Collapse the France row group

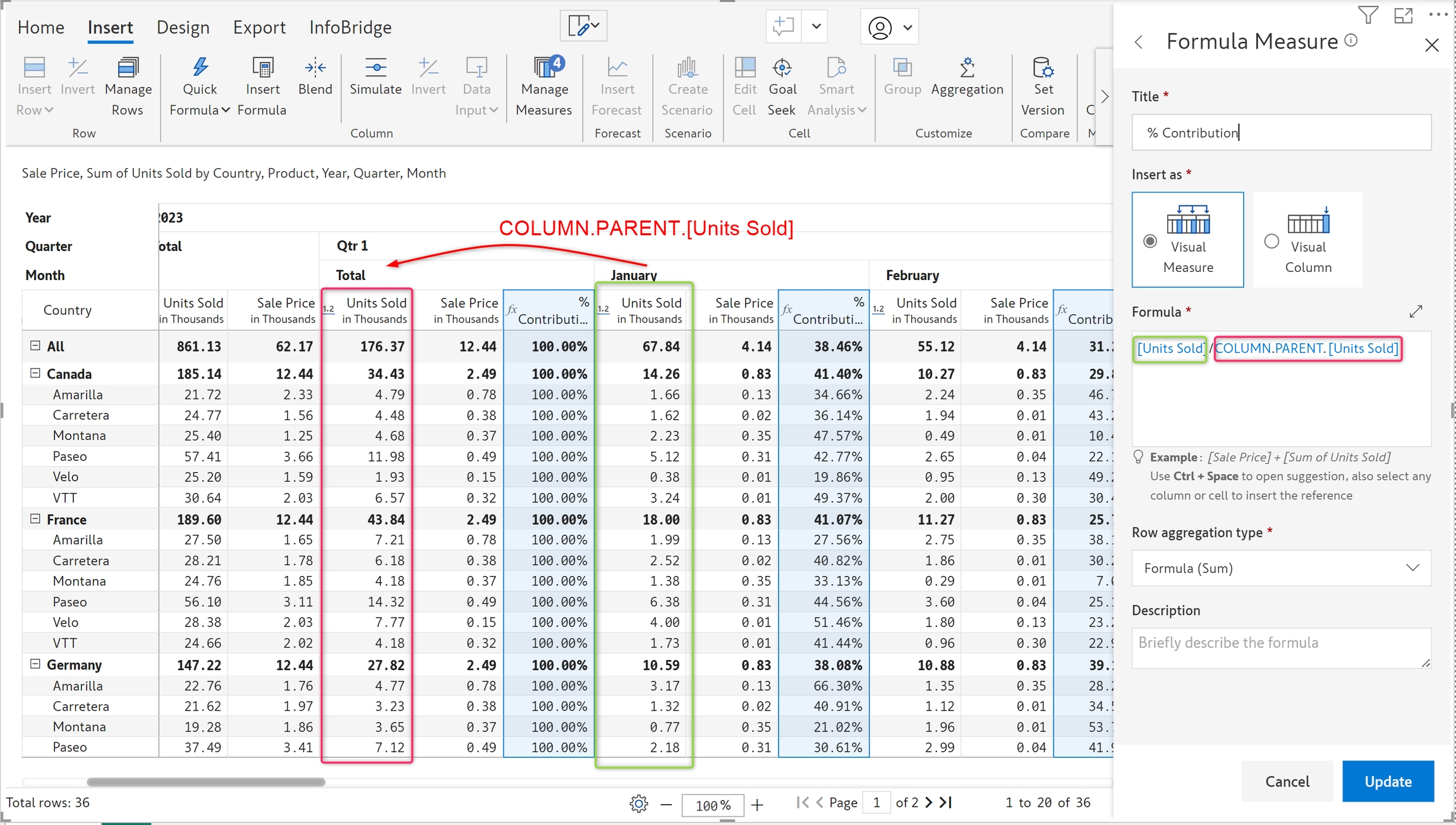(35, 519)
